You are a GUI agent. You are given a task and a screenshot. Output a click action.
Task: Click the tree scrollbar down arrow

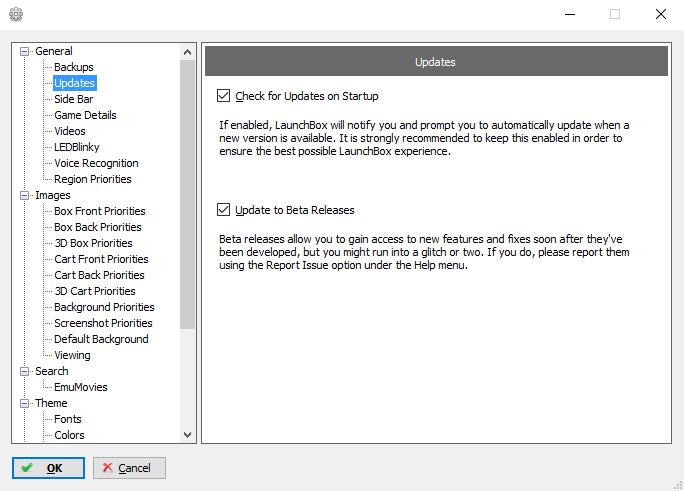click(188, 435)
